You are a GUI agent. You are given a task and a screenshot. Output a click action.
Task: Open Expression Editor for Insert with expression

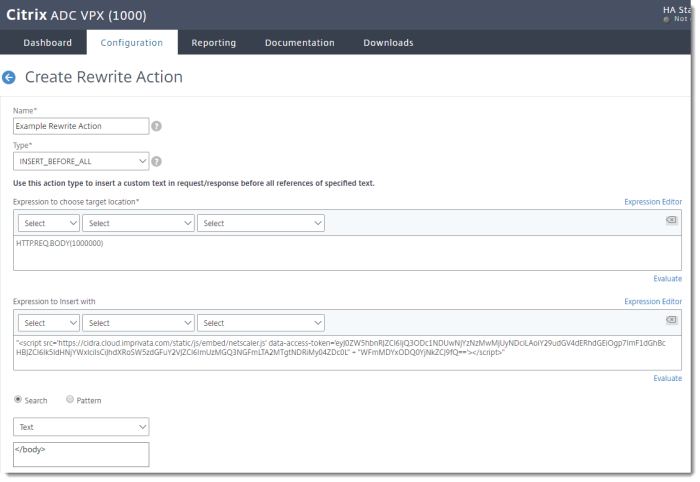click(653, 302)
